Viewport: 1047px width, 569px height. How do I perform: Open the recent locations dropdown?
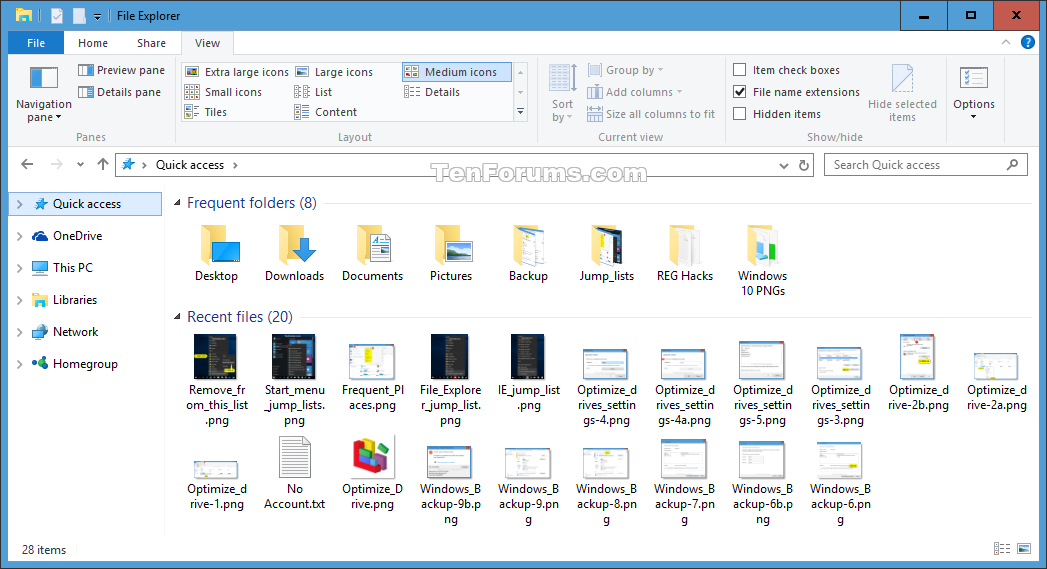[80, 164]
